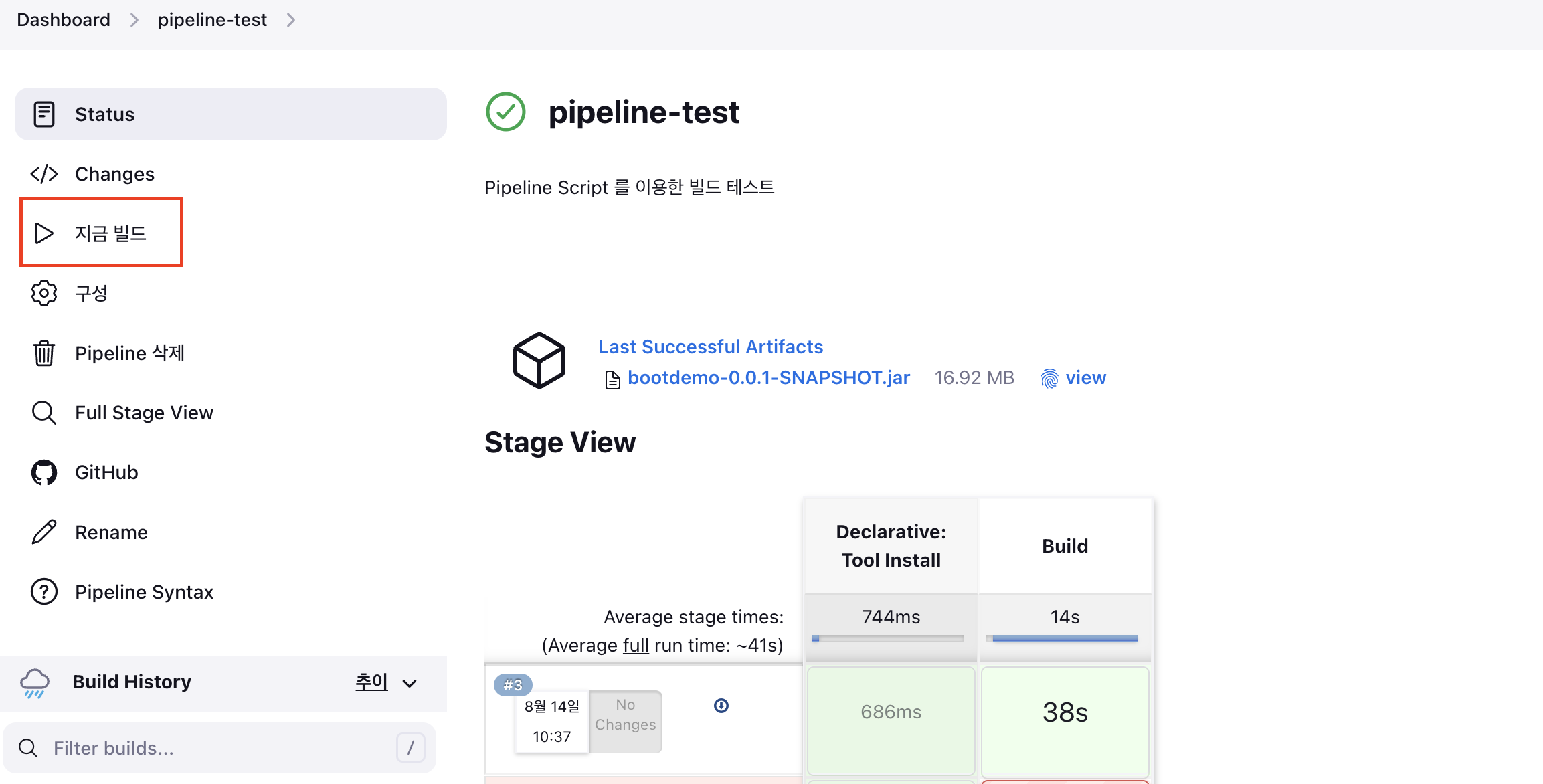Click the Build Now play icon
The width and height of the screenshot is (1543, 784).
coord(44,233)
